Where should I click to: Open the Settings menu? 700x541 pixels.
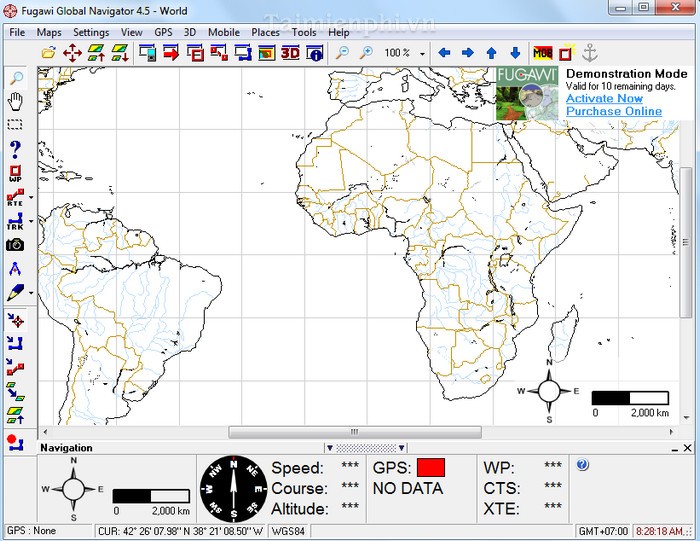91,32
